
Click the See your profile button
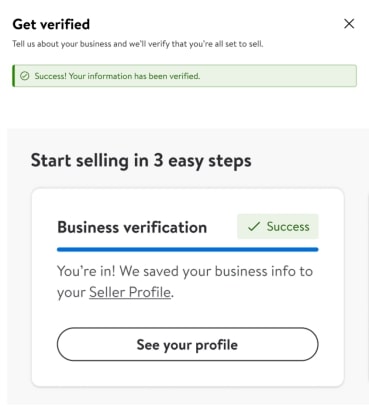coord(188,344)
